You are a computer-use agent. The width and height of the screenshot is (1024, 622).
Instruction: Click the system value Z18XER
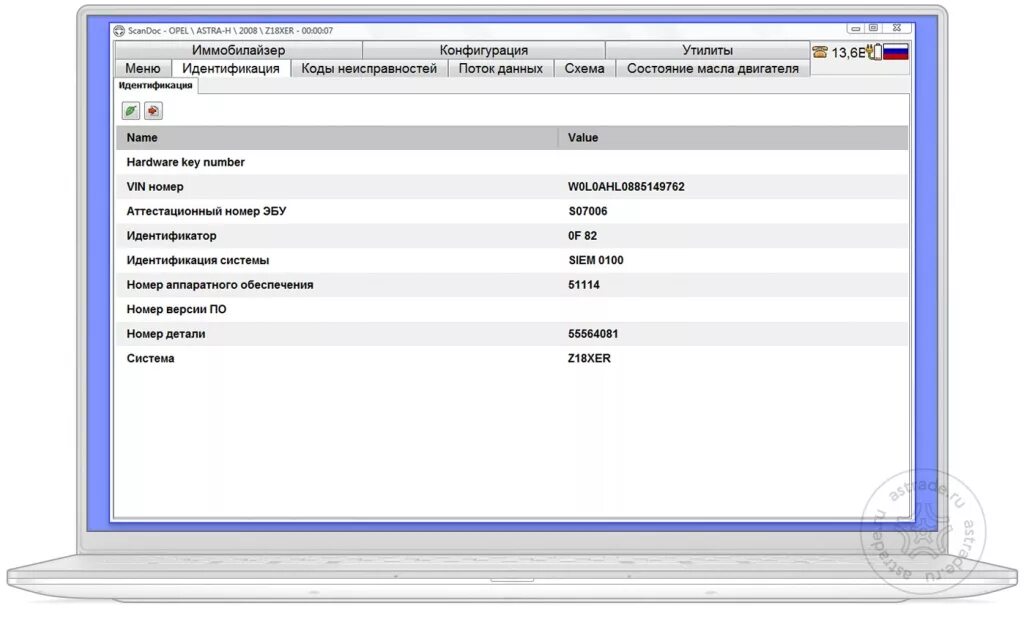pyautogui.click(x=589, y=358)
